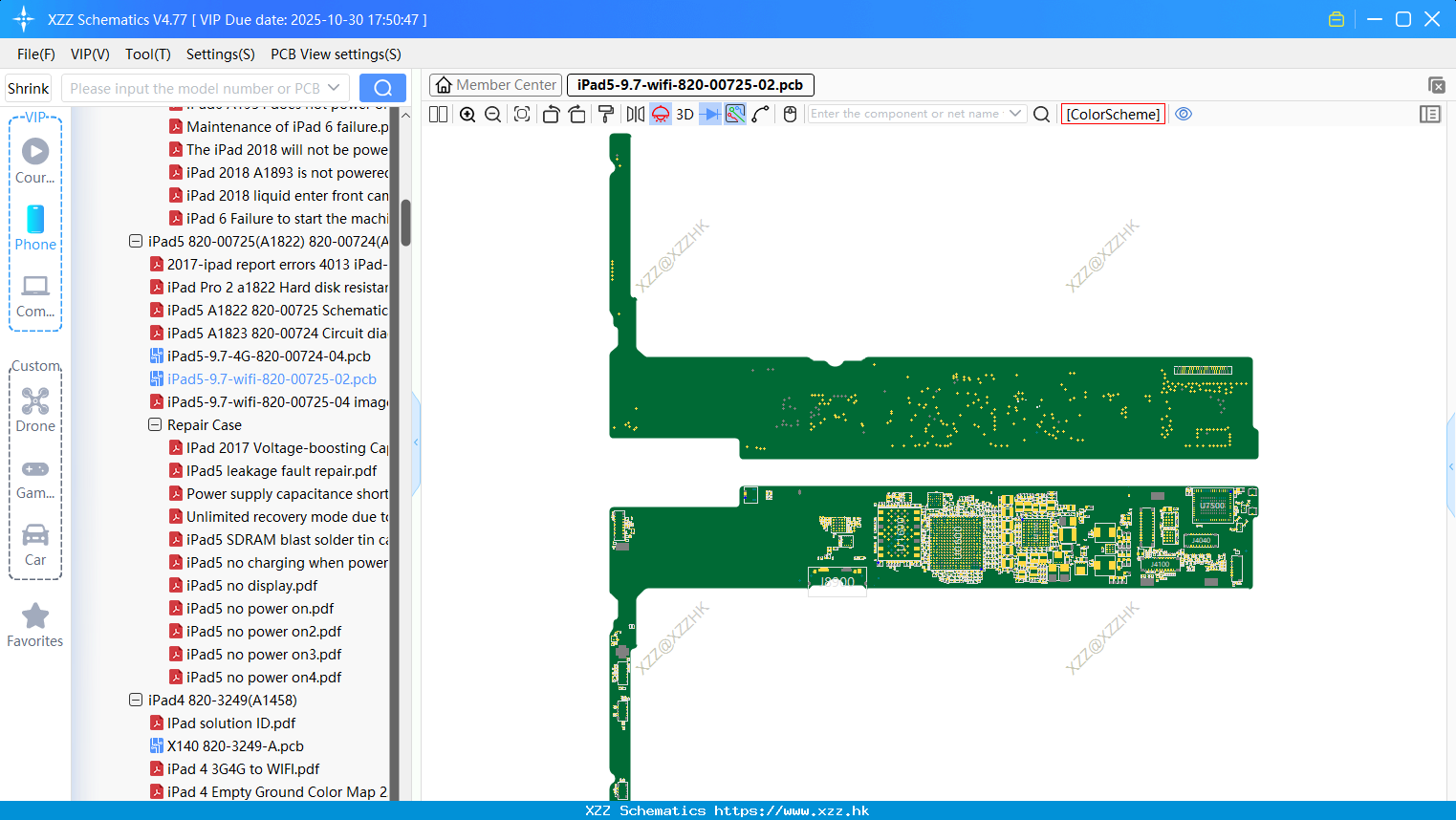Open Favorites in the sidebar

click(35, 626)
